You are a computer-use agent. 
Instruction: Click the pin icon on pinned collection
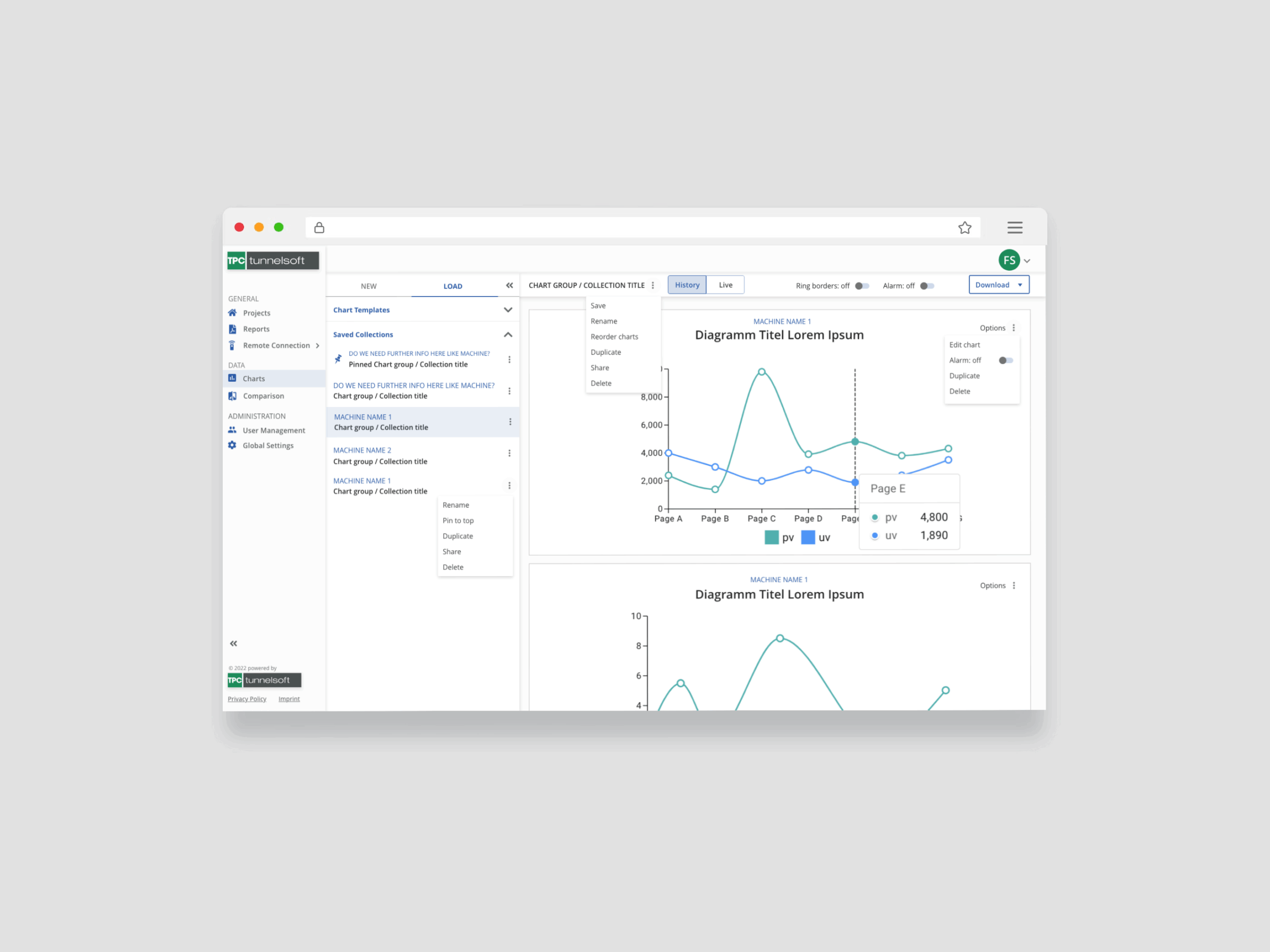pyautogui.click(x=338, y=358)
